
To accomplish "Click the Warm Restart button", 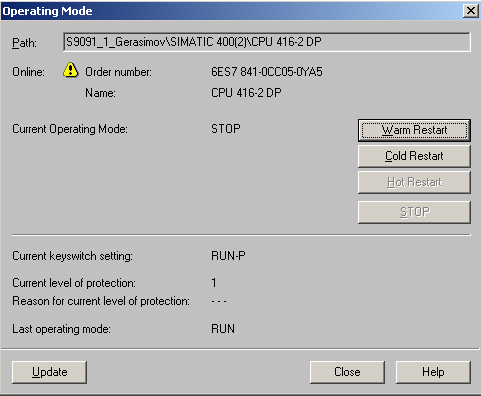I will click(x=414, y=130).
